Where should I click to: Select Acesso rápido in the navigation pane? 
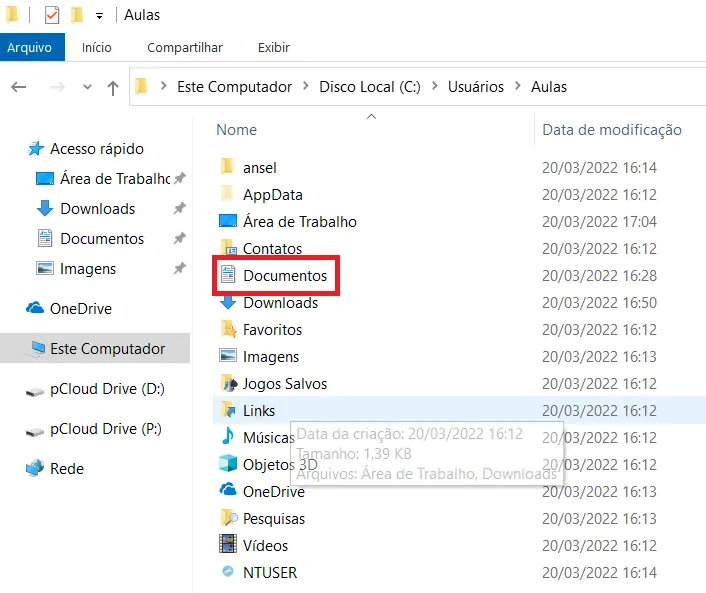pos(97,149)
